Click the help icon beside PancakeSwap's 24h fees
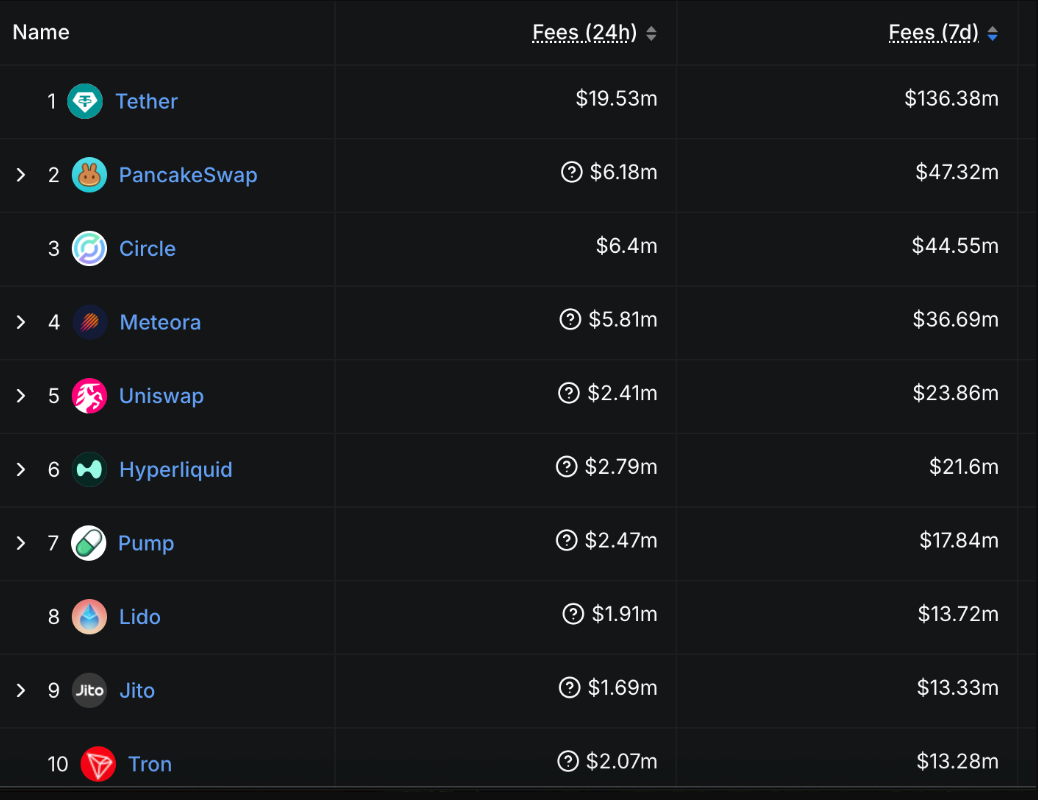The image size is (1038, 800). tap(572, 173)
